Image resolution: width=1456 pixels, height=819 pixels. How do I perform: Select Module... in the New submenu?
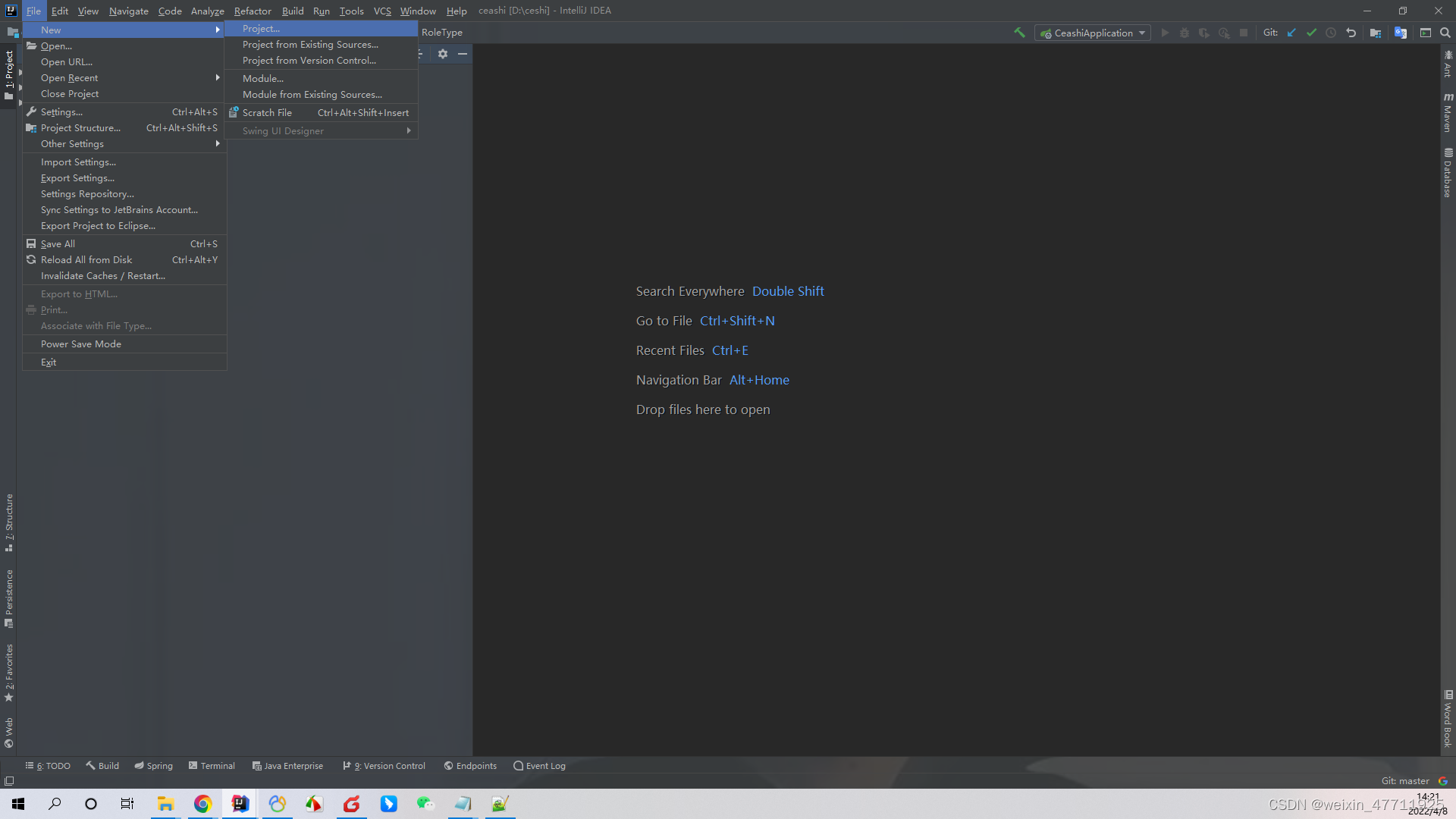click(321, 79)
